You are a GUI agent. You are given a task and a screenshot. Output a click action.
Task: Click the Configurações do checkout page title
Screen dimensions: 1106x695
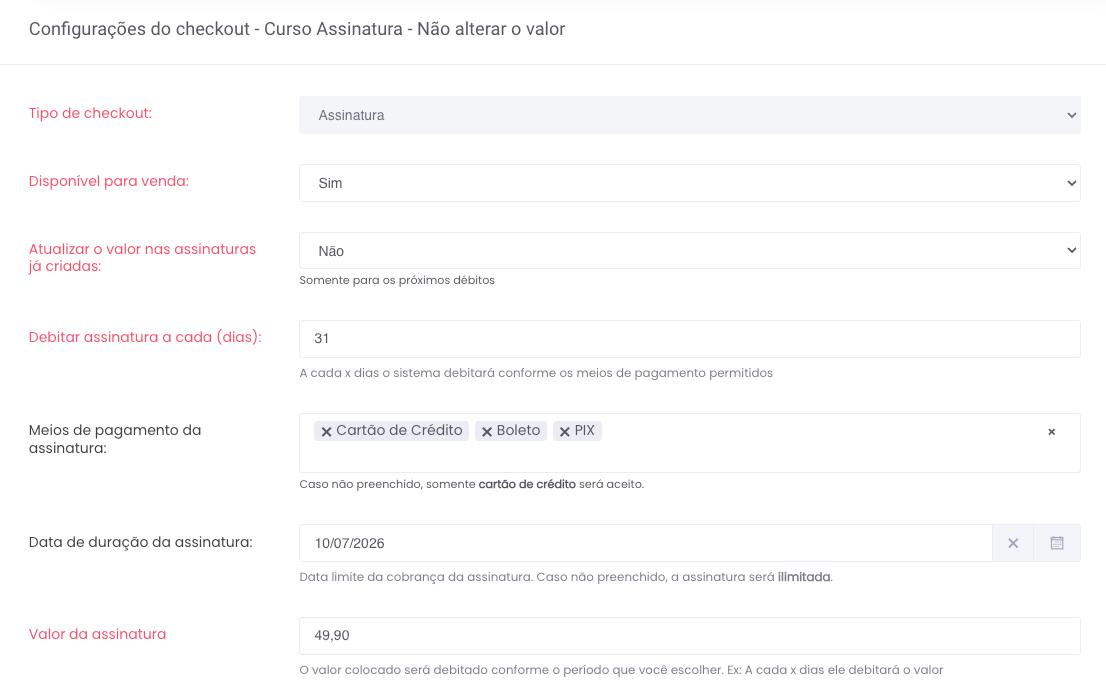297,29
